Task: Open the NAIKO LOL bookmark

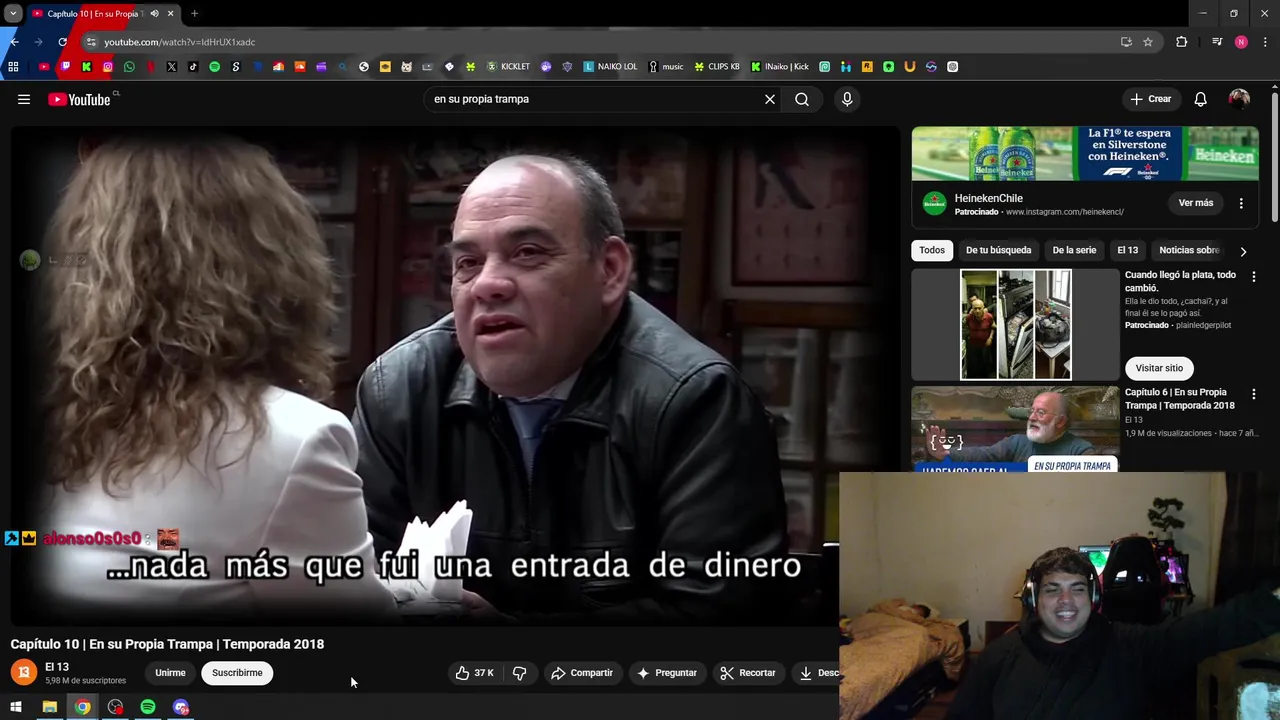Action: [x=610, y=67]
